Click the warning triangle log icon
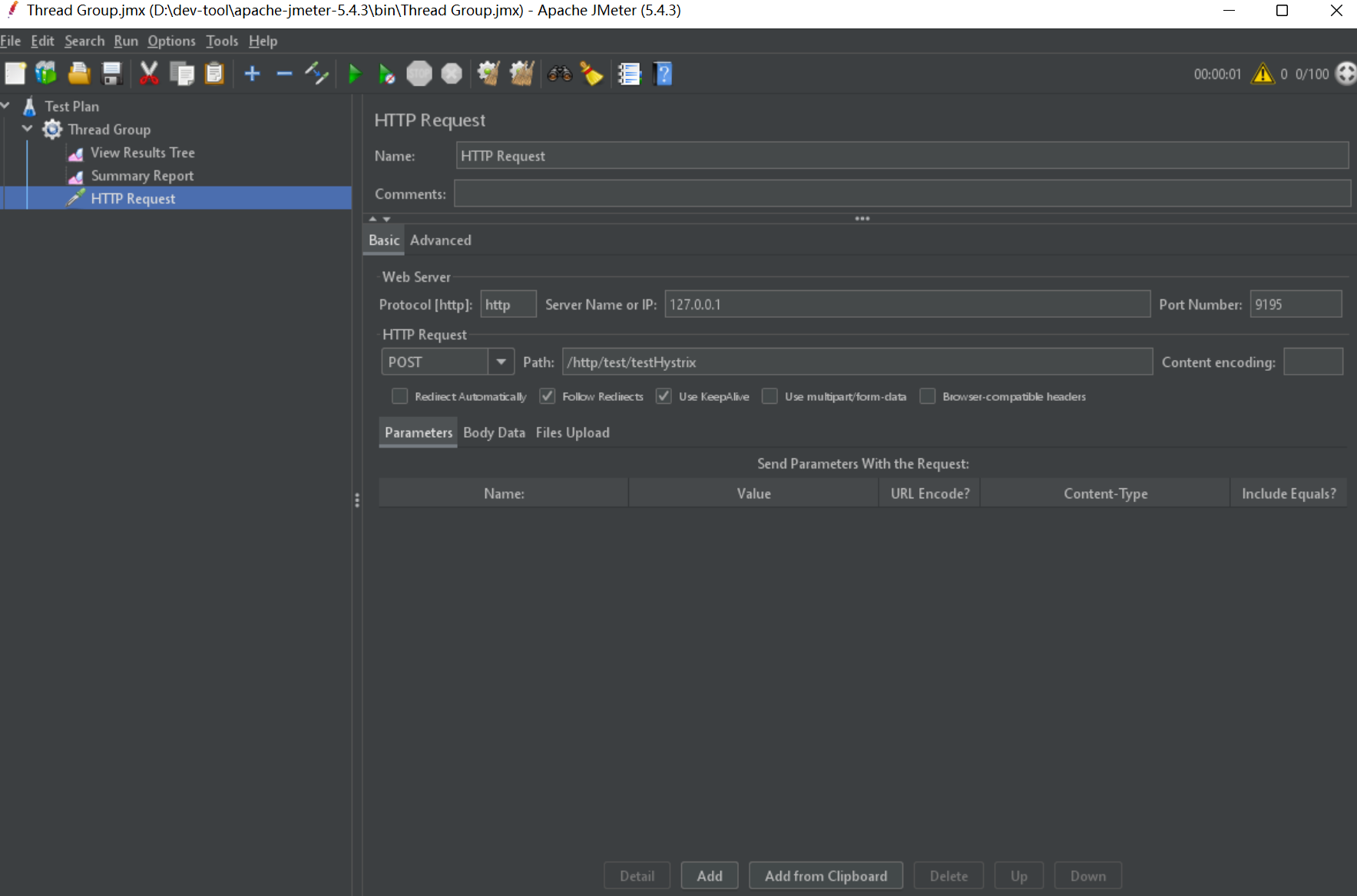The image size is (1357, 896). 1263,74
